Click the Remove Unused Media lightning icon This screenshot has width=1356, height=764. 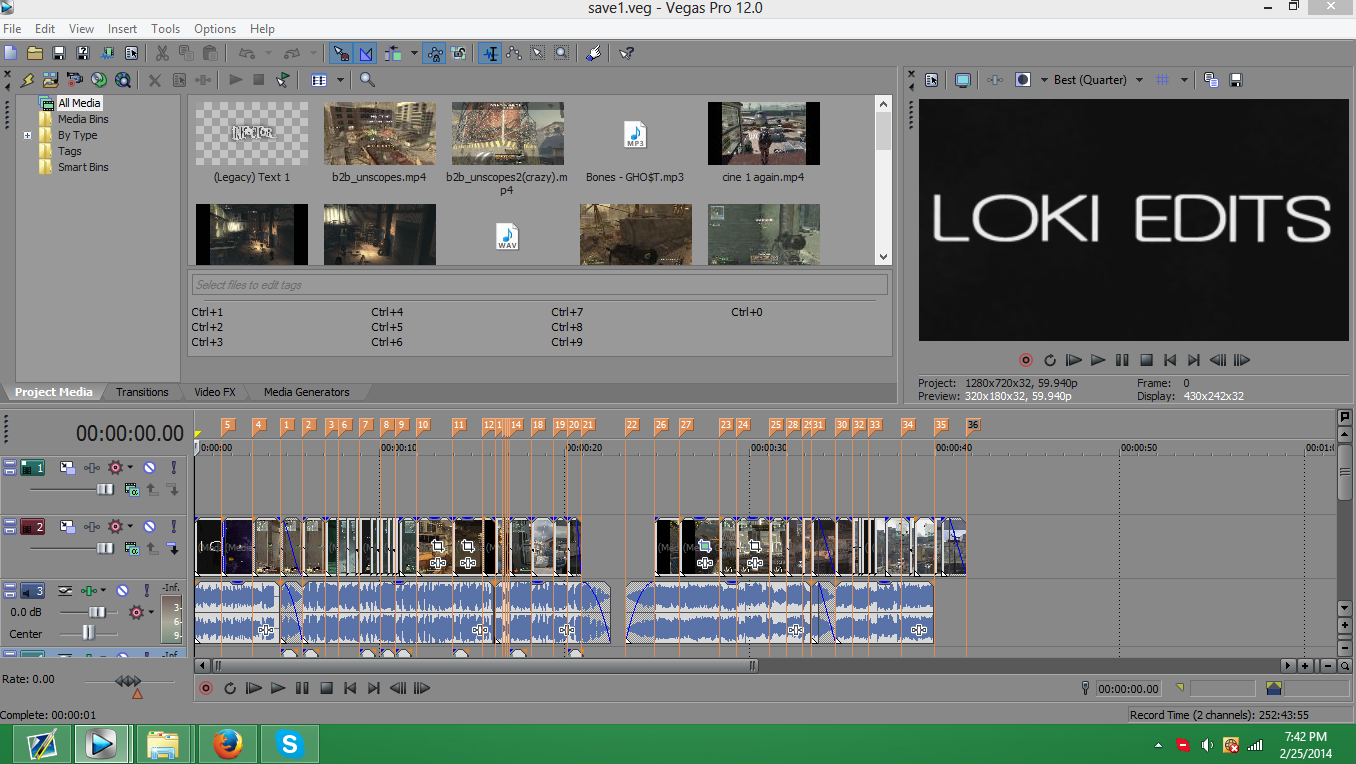click(27, 80)
